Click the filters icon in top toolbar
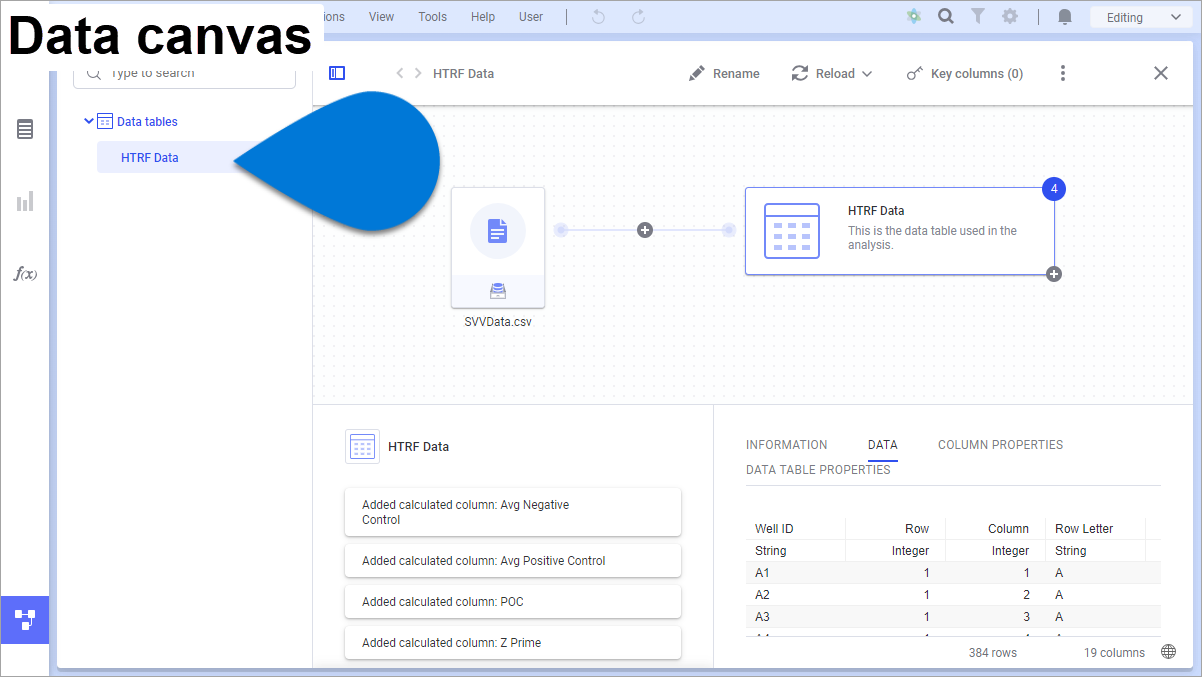Viewport: 1202px width, 677px height. tap(978, 16)
